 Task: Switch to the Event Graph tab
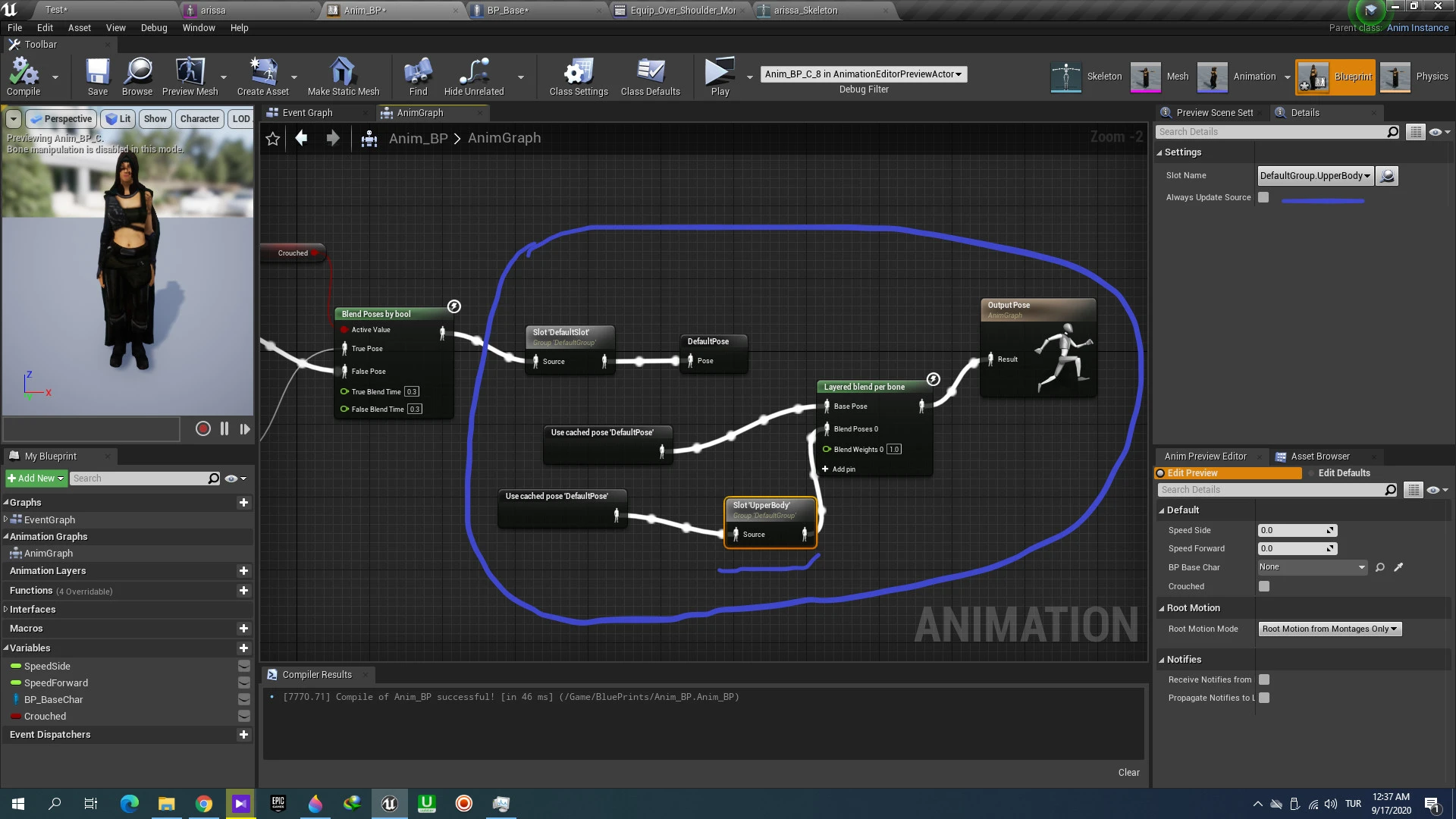click(x=306, y=113)
